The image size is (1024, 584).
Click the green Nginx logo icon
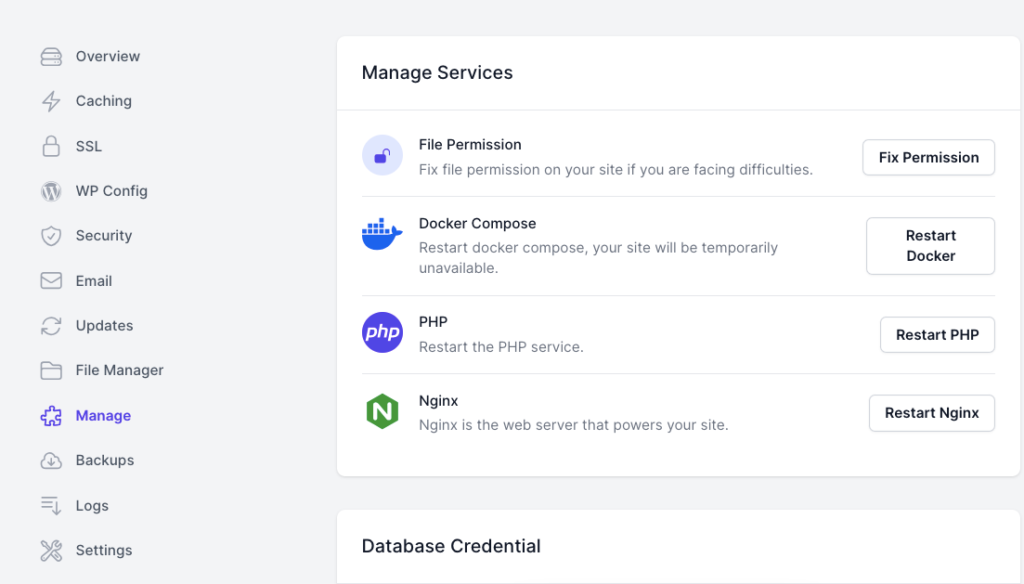pyautogui.click(x=382, y=411)
